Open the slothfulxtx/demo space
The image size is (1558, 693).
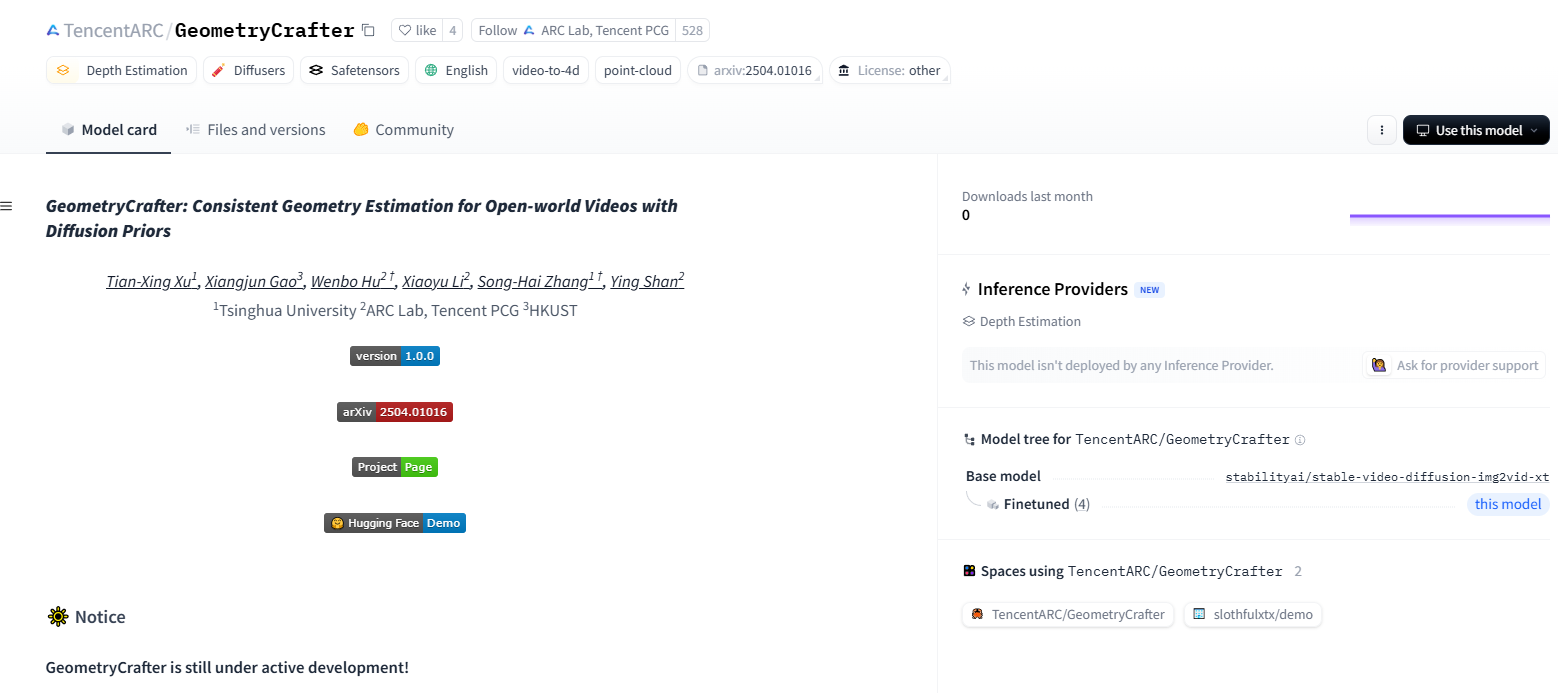pos(1253,615)
